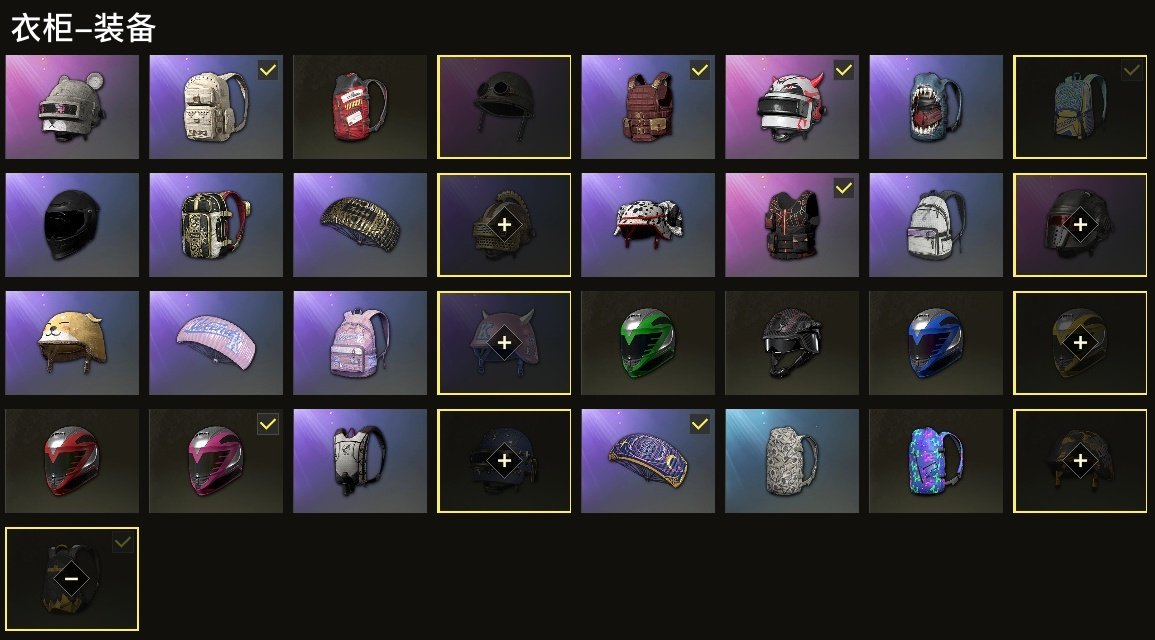This screenshot has width=1155, height=640.
Task: Pick the shark mouth backpack
Action: (935, 107)
